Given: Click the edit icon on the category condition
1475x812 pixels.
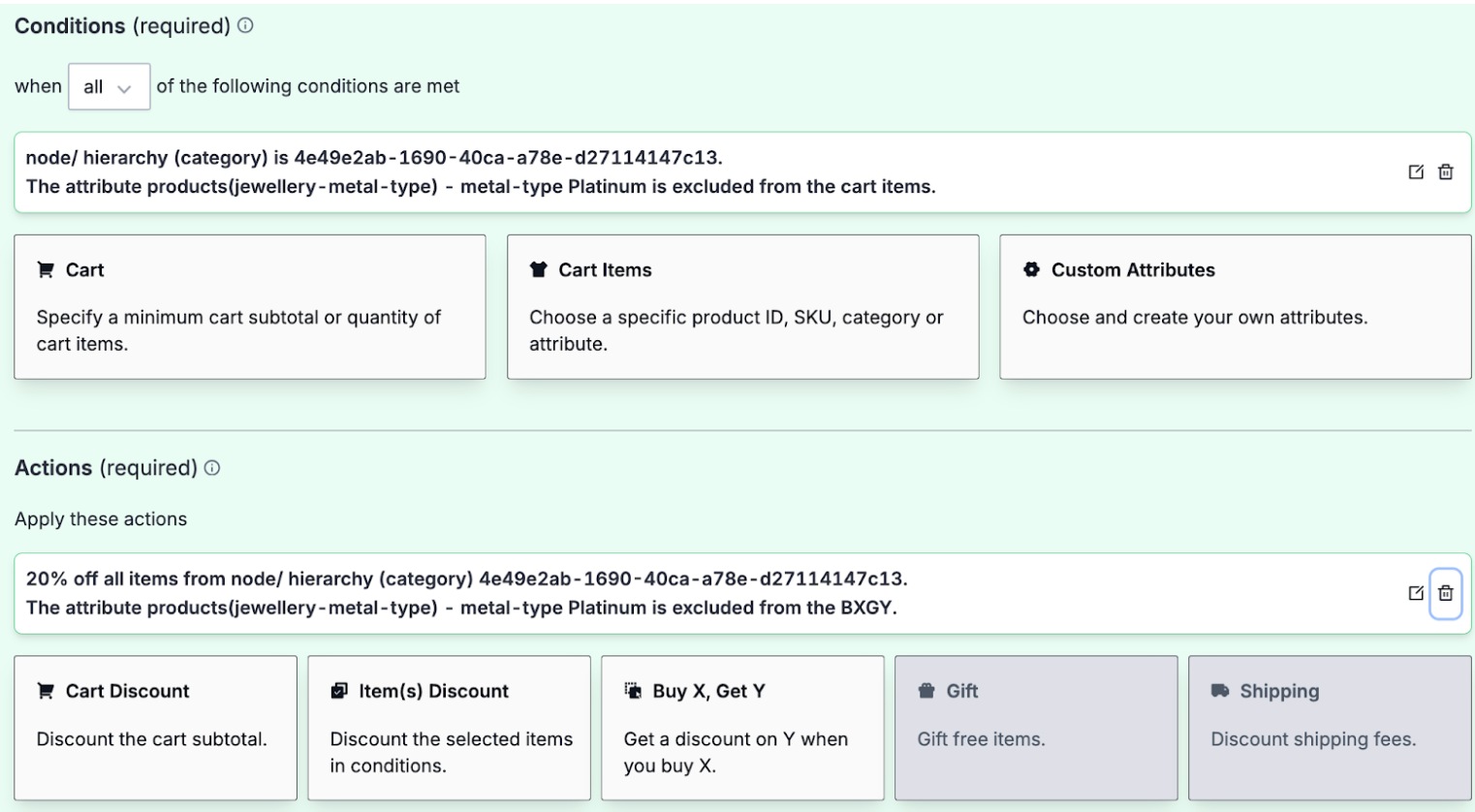Looking at the screenshot, I should (x=1416, y=172).
